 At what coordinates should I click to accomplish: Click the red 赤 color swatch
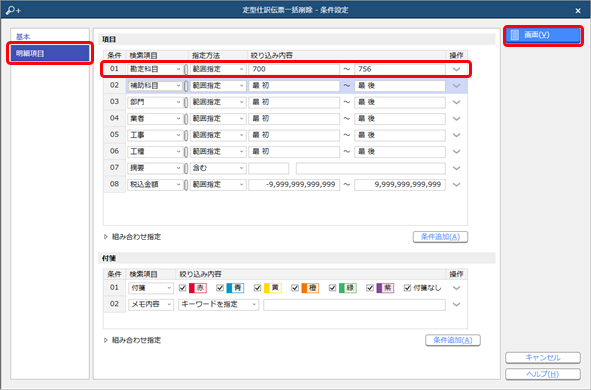point(198,288)
